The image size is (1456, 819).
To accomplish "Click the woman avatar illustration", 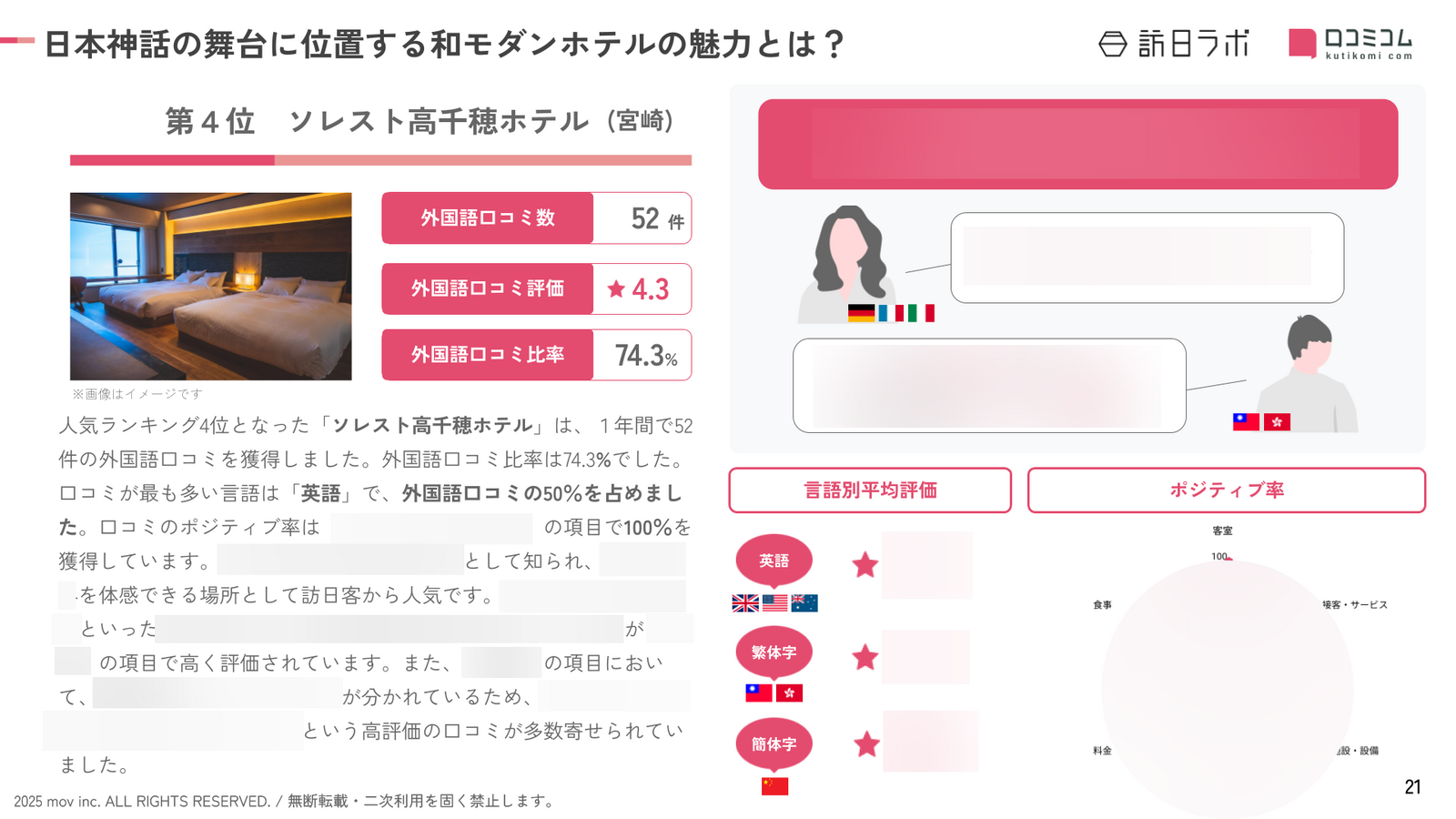I will pos(847,264).
